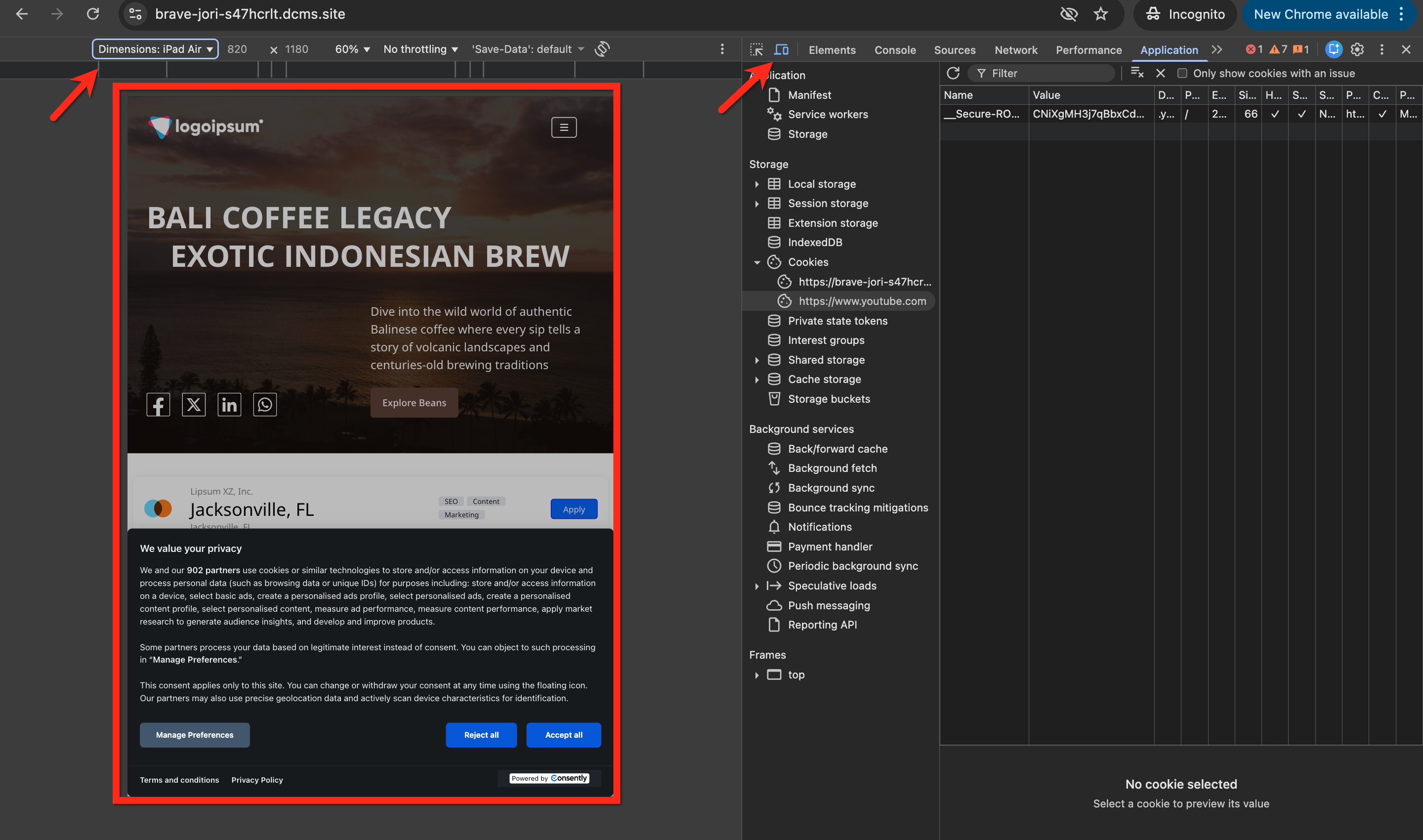Enable only show cookies with an issue
This screenshot has height=840, width=1423.
[1182, 73]
